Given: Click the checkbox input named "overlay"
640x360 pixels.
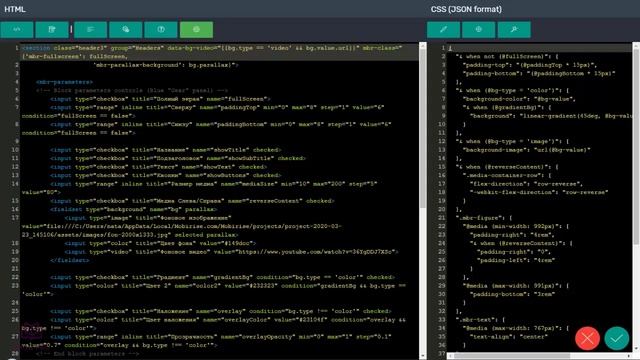Looking at the screenshot, I should click(x=221, y=311).
